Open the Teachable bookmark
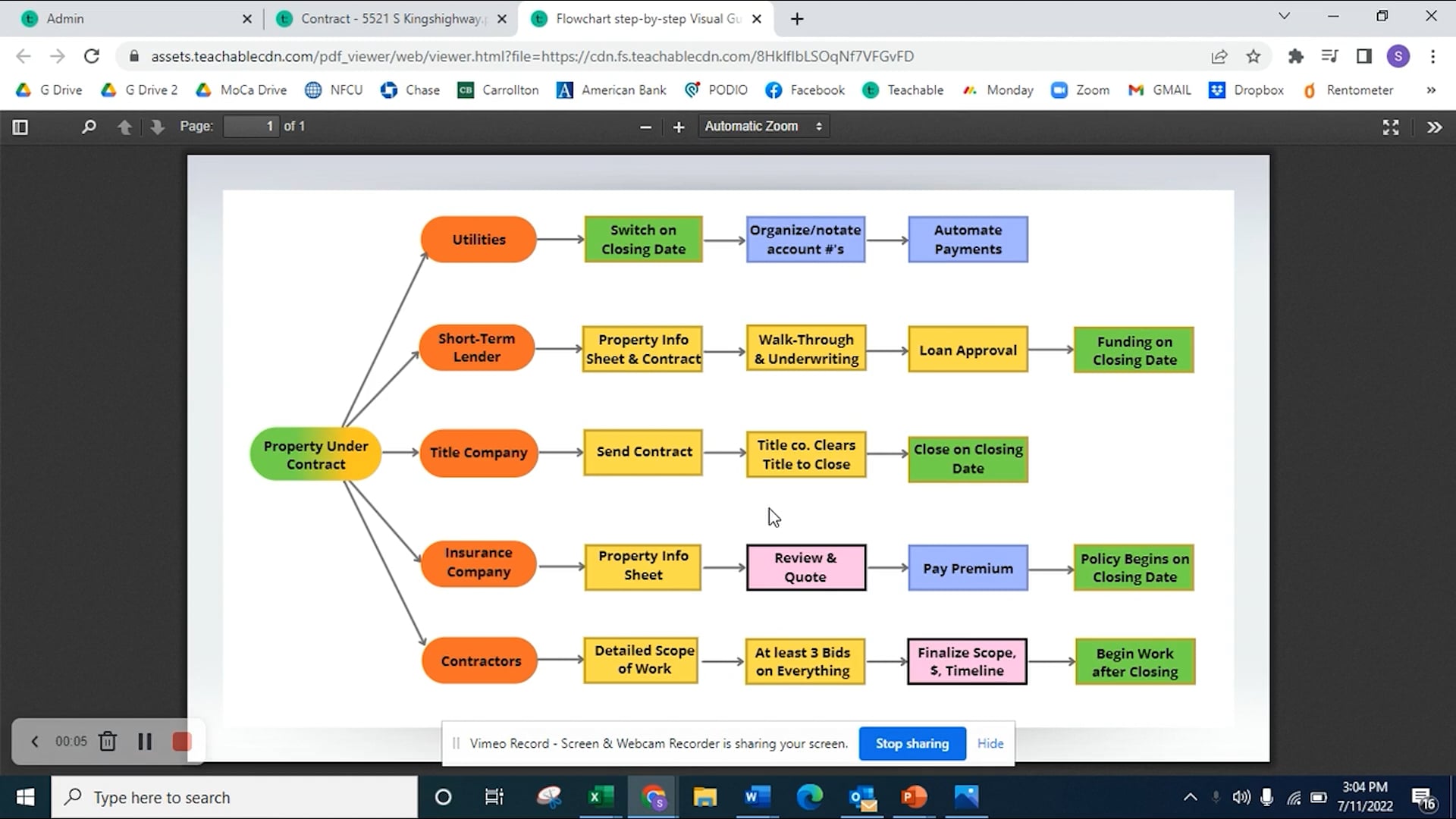 tap(903, 90)
